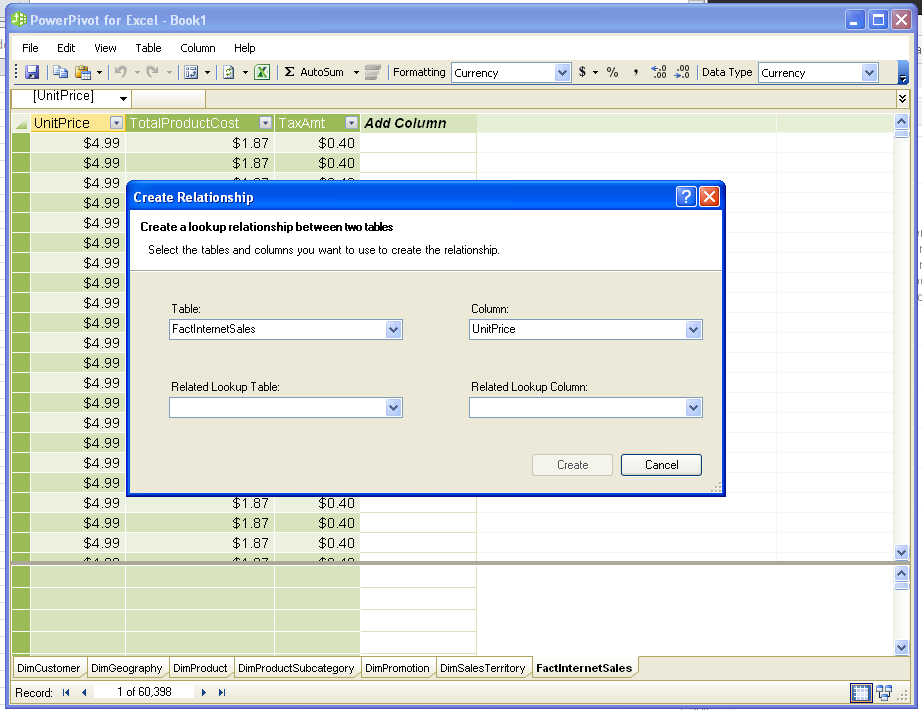This screenshot has width=922, height=710.
Task: Go to the first record
Action: [x=66, y=692]
